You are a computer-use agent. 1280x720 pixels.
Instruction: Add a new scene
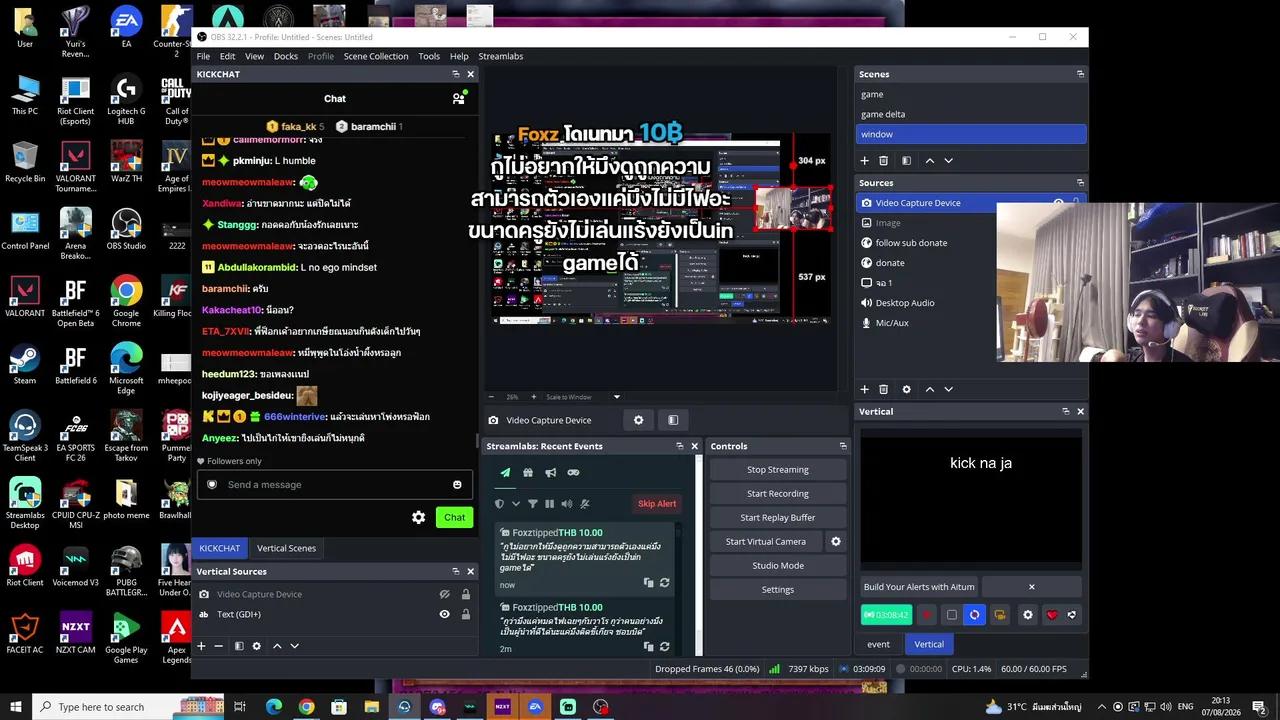pyautogui.click(x=865, y=161)
